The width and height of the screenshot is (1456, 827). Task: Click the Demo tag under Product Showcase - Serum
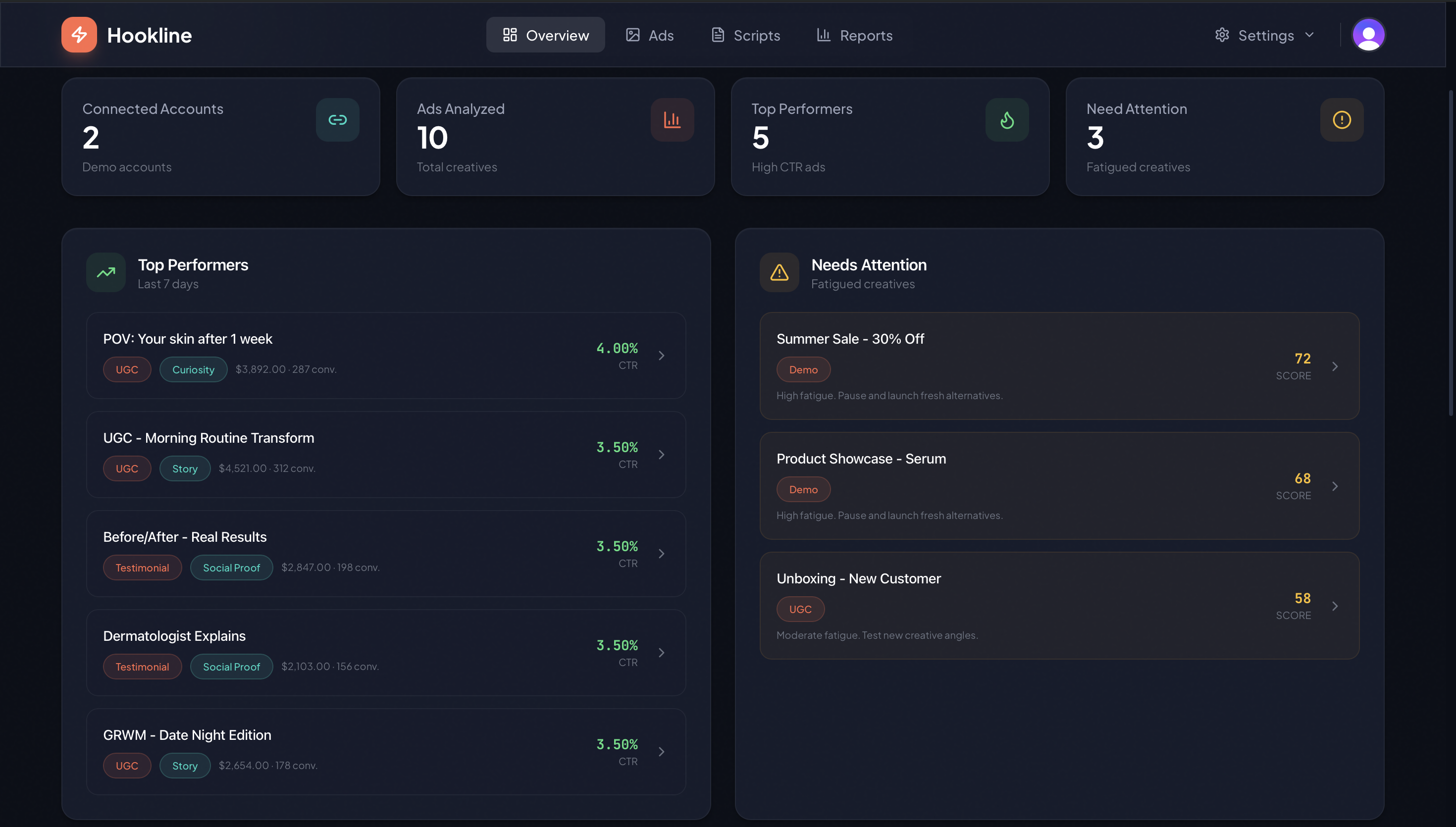[x=803, y=490]
